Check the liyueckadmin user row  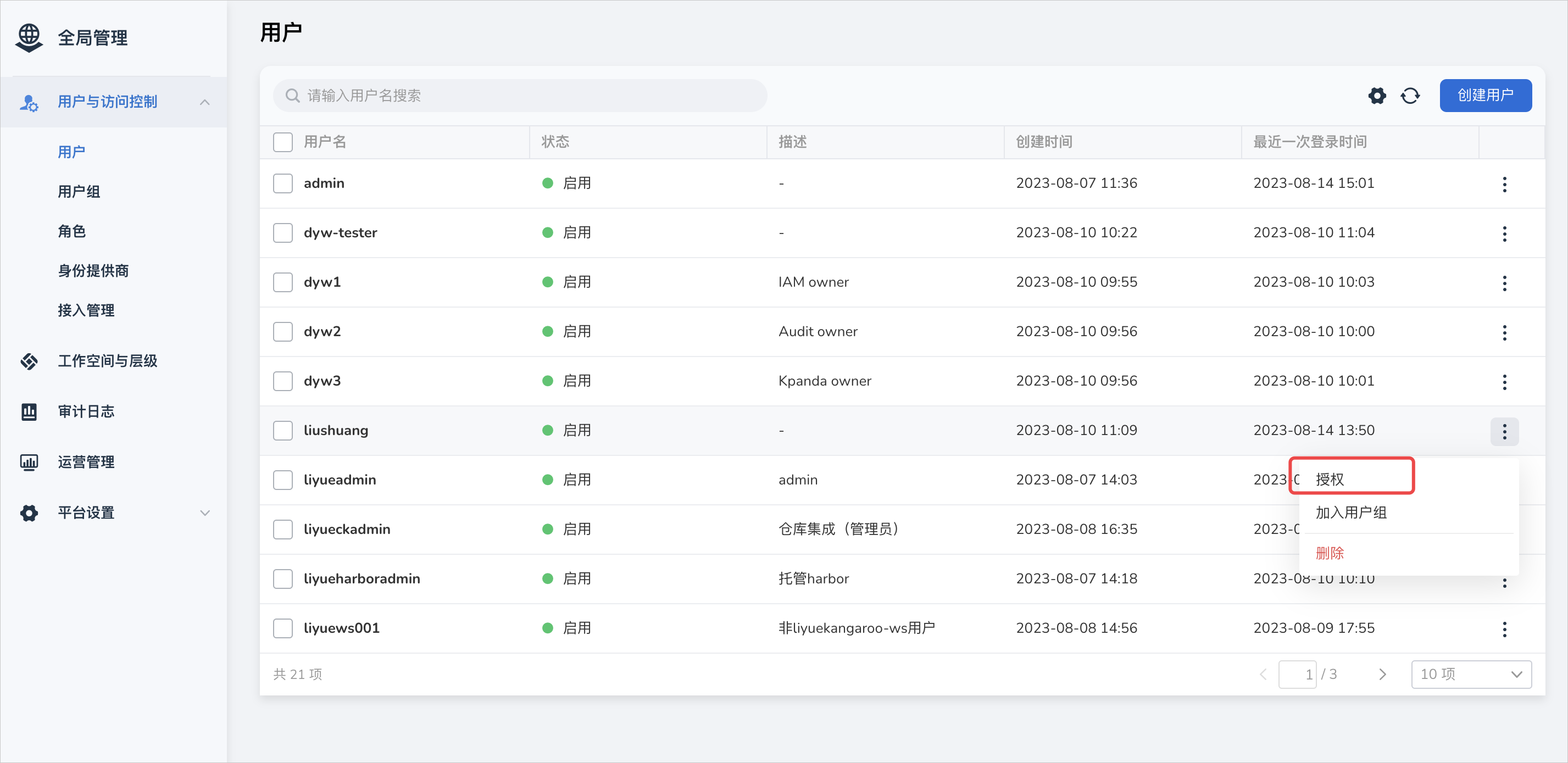coord(282,530)
